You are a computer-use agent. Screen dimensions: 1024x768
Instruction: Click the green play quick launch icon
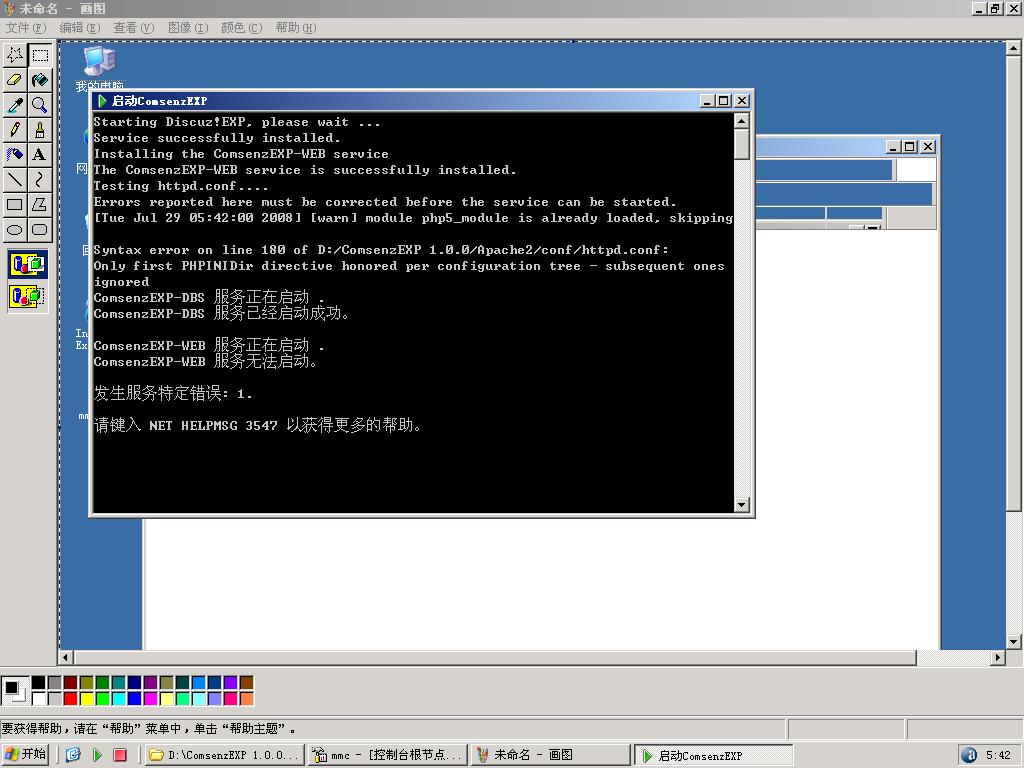click(97, 755)
